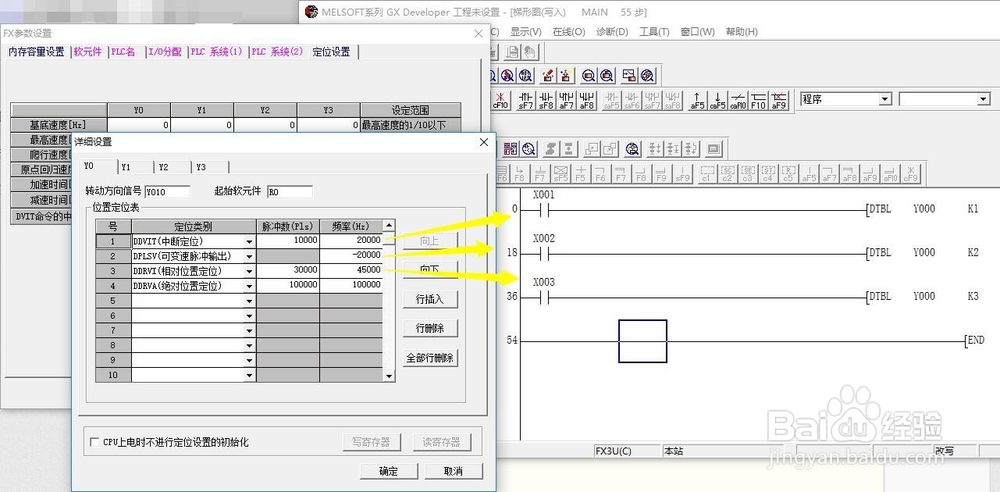Image resolution: width=1000 pixels, height=492 pixels.
Task: Click the X001 contact in ladder
Action: pyautogui.click(x=544, y=210)
